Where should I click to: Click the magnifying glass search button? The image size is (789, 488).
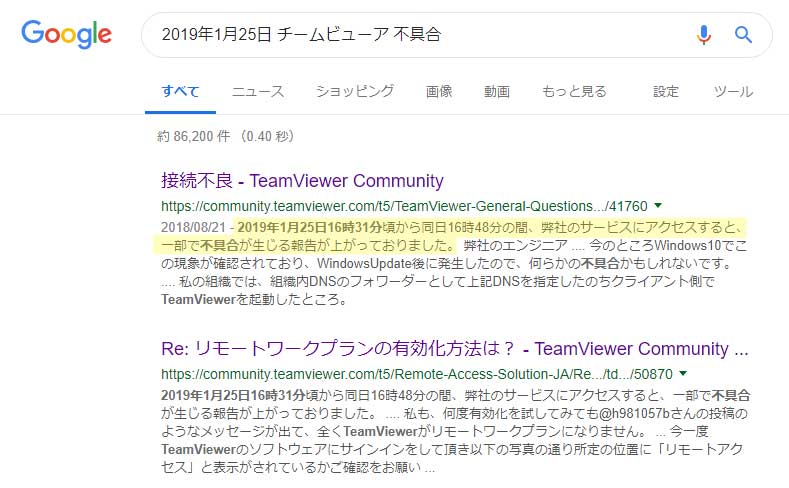click(x=743, y=35)
